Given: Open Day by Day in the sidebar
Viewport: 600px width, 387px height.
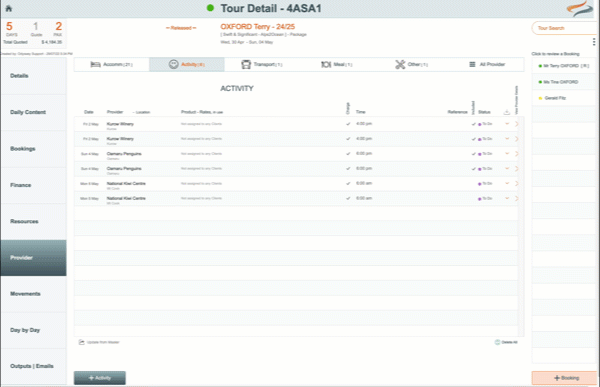Looking at the screenshot, I should [x=33, y=330].
